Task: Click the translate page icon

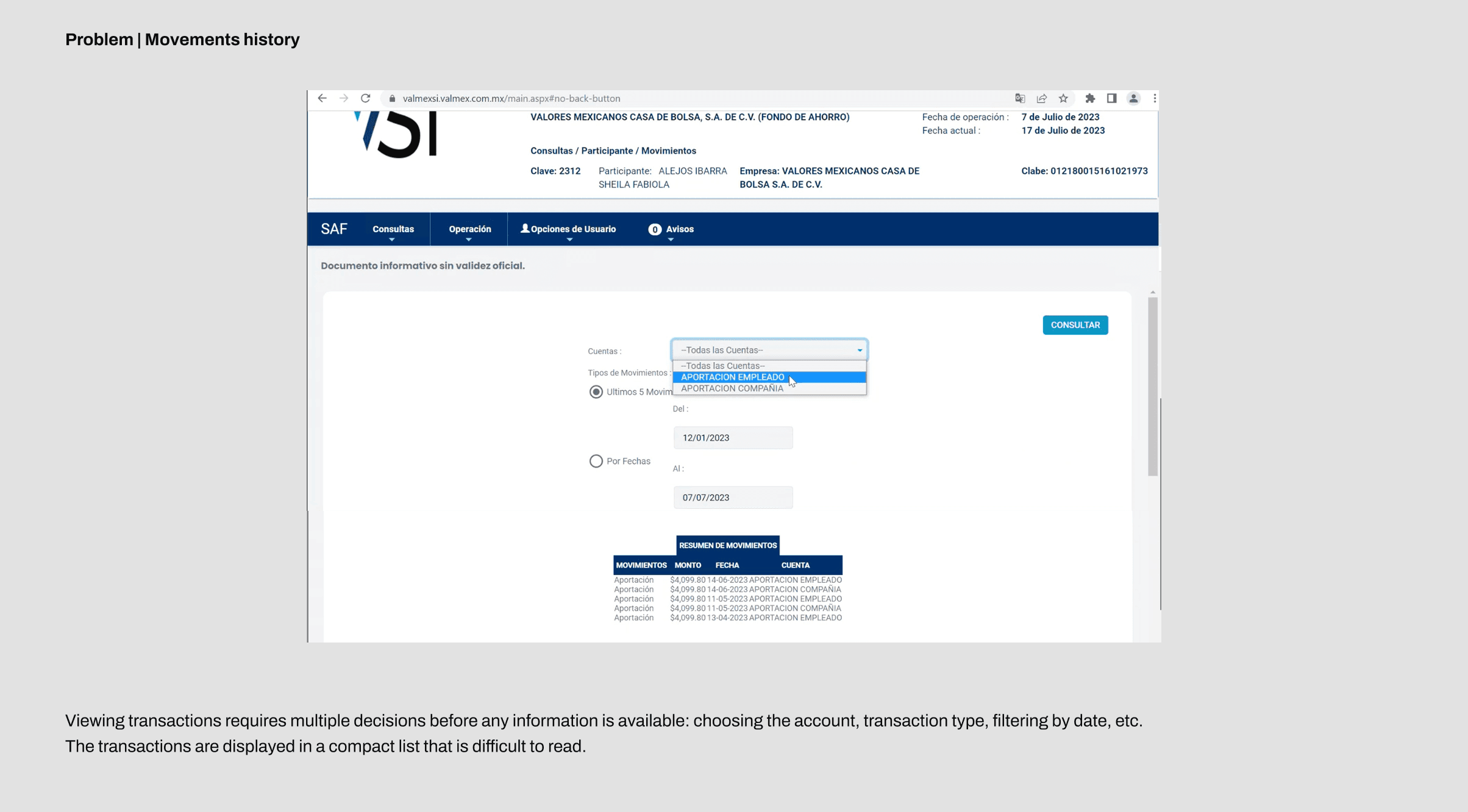Action: click(x=1020, y=98)
